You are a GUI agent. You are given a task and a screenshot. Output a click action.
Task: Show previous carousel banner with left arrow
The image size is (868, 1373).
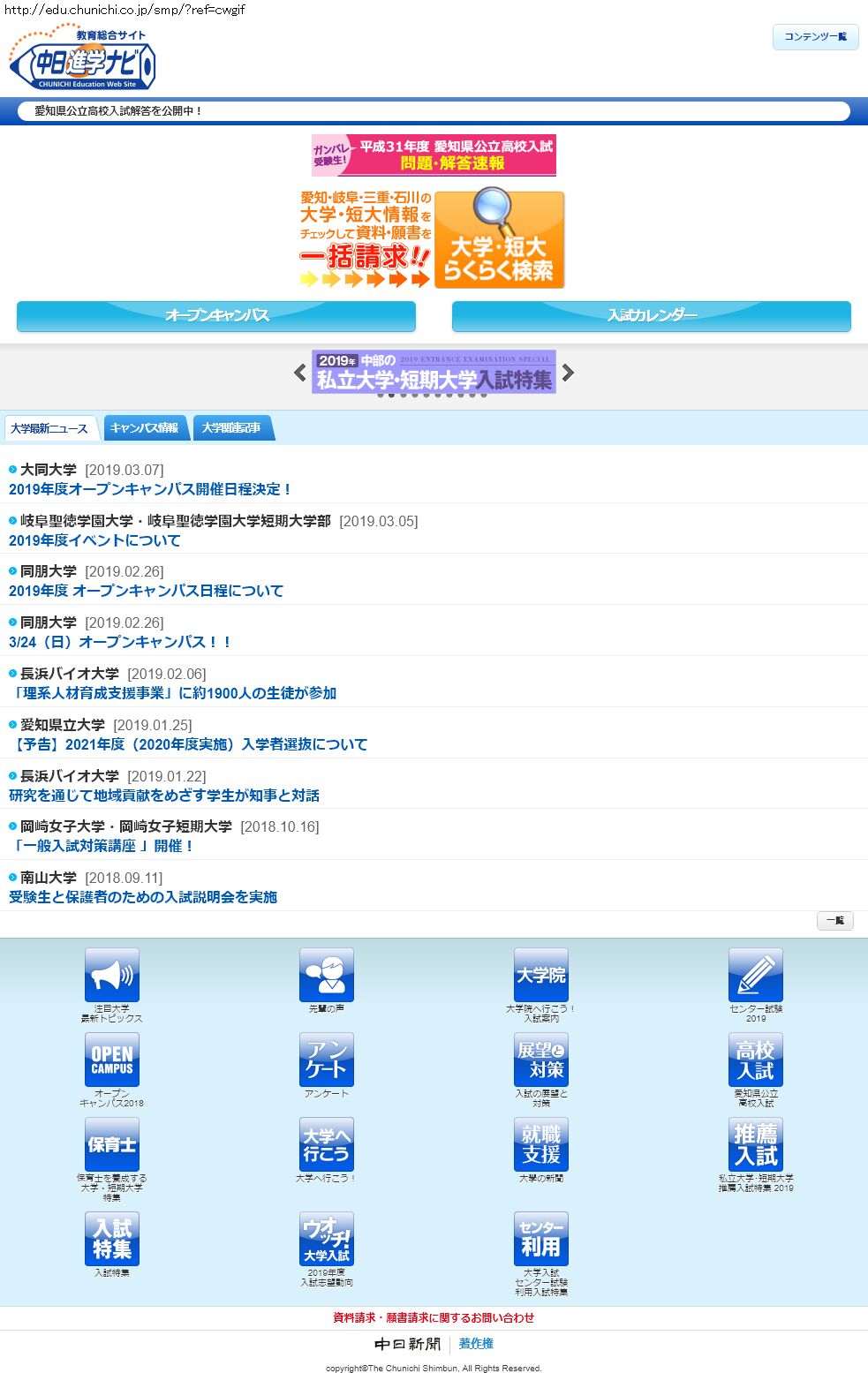[x=300, y=373]
